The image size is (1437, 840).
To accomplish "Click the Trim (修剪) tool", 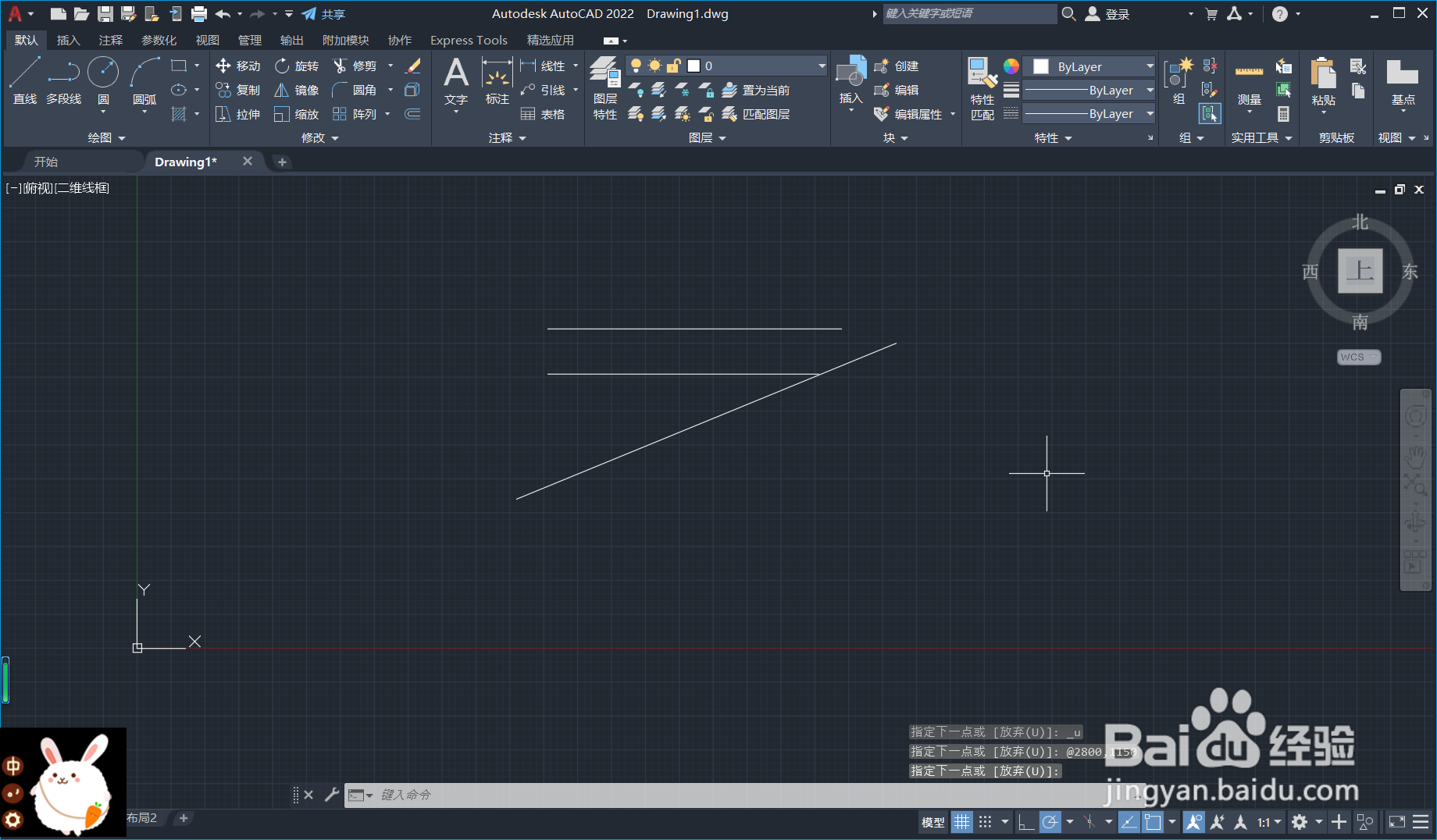I will click(x=355, y=66).
